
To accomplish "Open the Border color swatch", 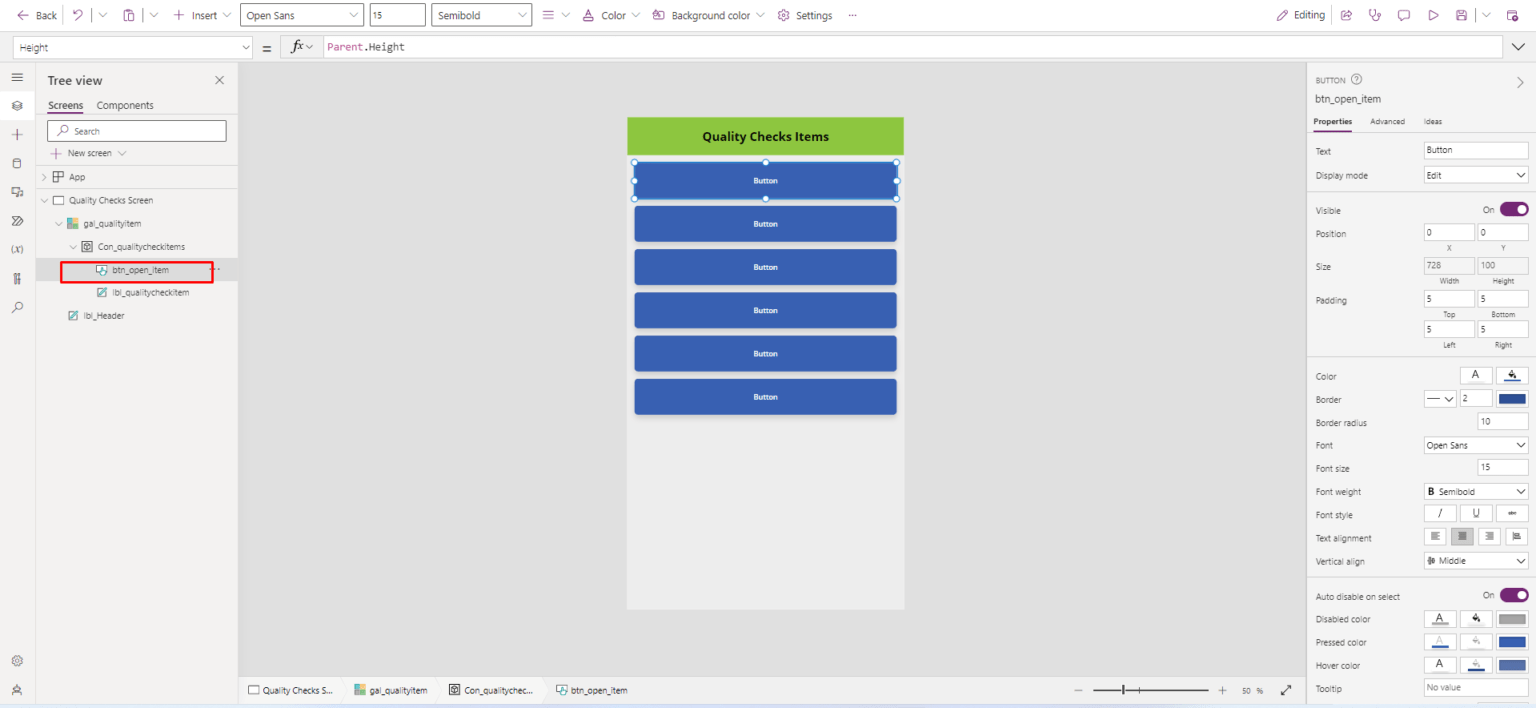I will (x=1512, y=398).
